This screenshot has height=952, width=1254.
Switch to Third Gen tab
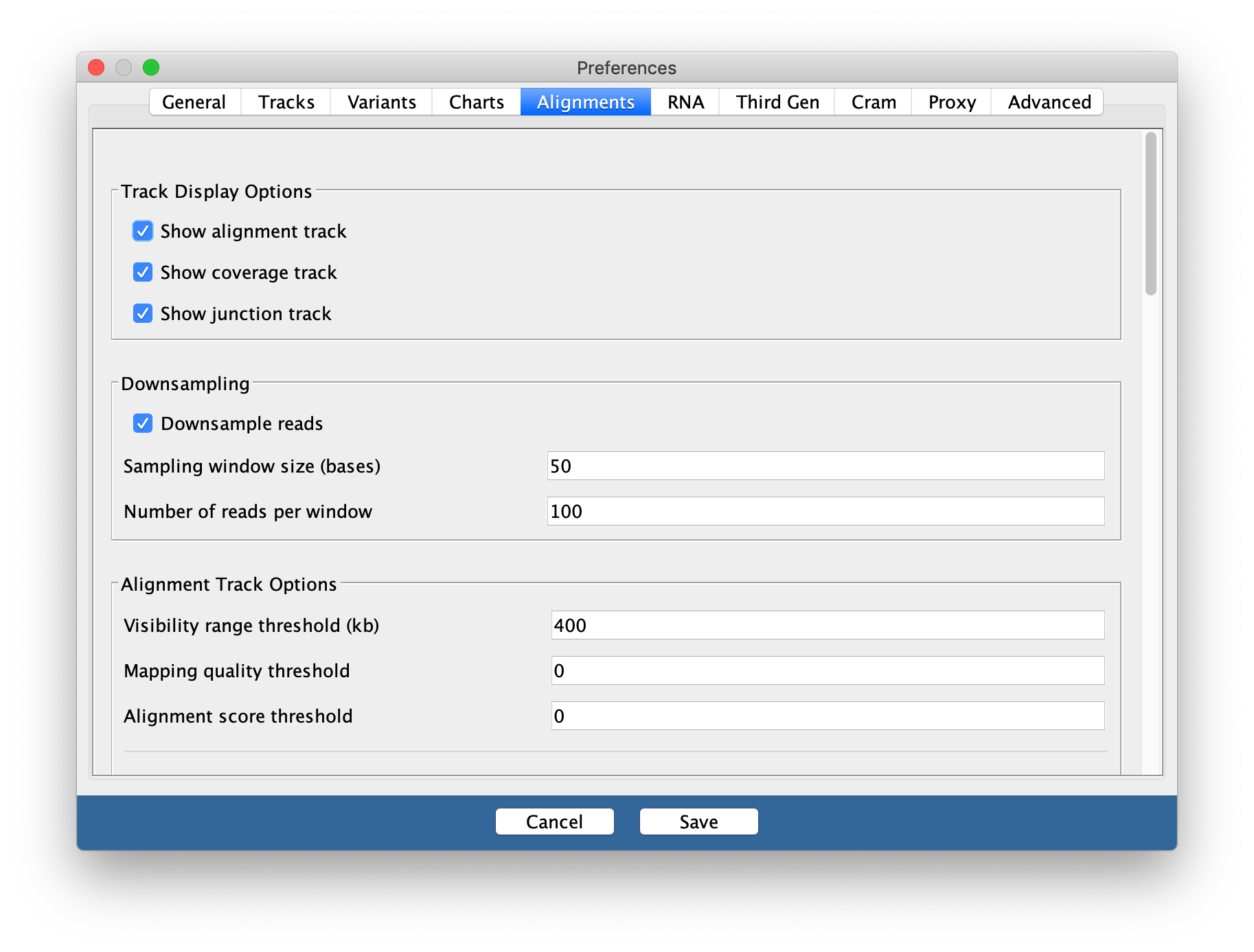click(777, 102)
